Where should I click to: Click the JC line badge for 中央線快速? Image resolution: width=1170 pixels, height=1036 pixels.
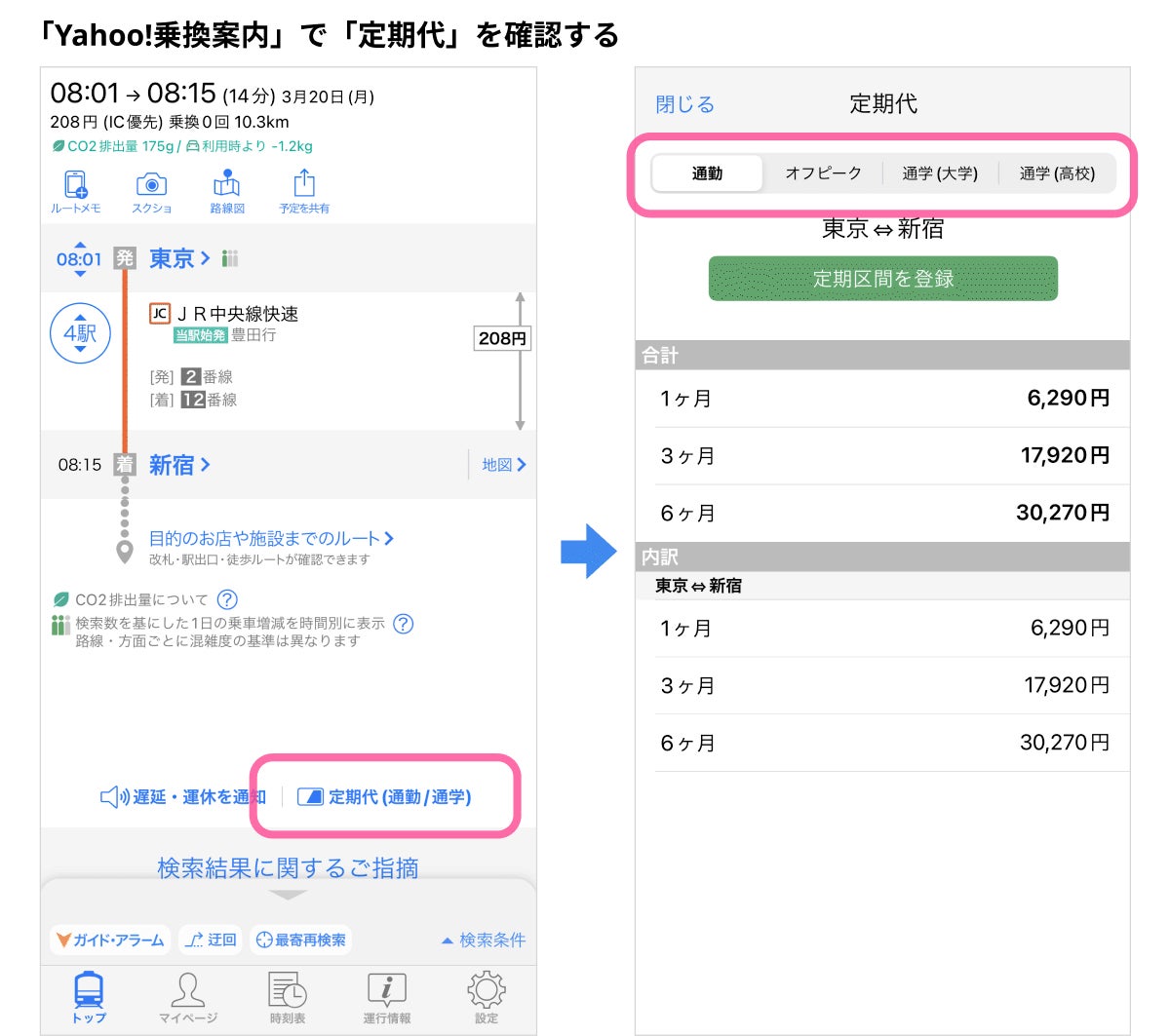(159, 314)
